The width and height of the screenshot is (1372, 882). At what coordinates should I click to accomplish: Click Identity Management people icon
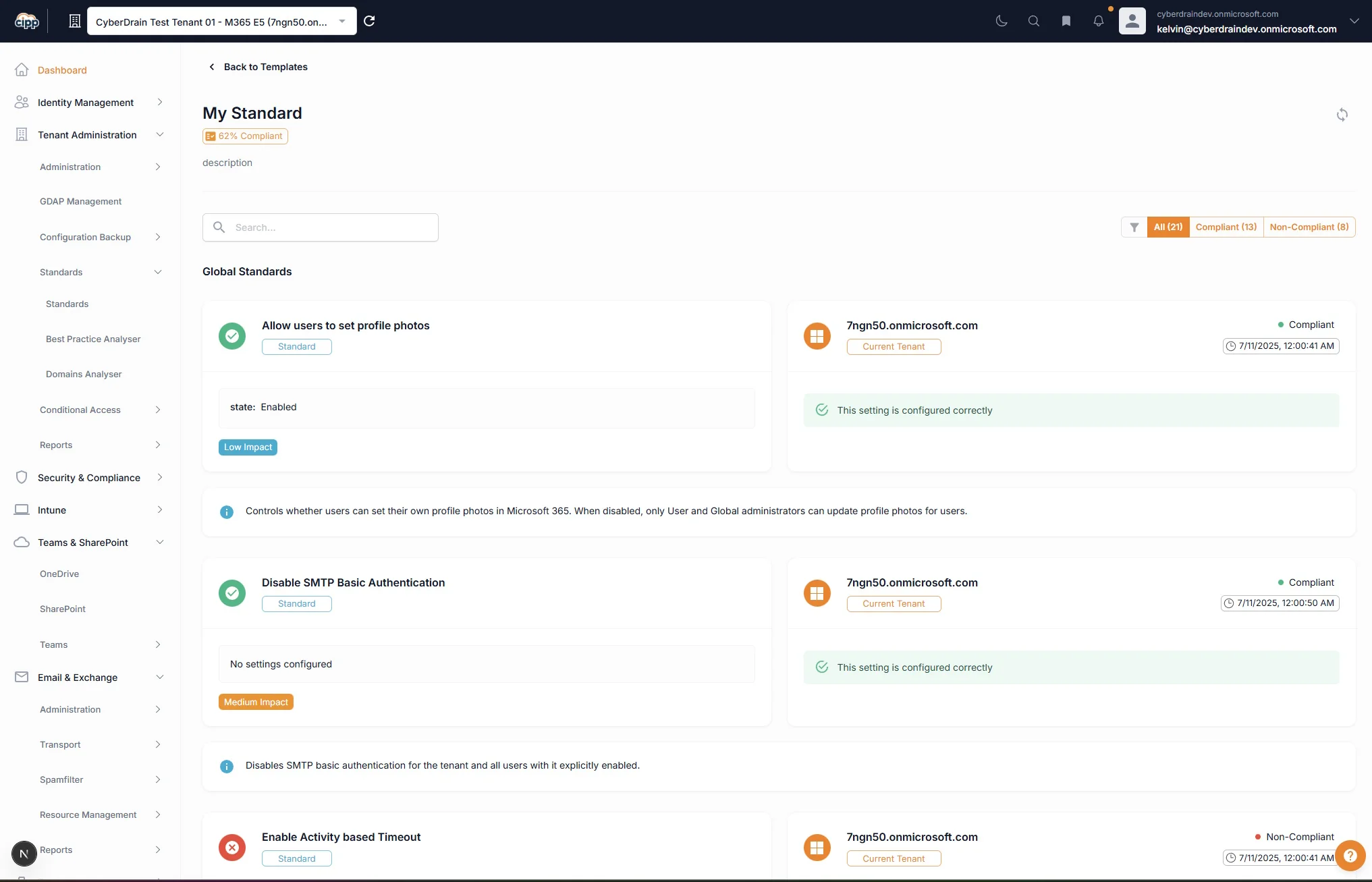click(22, 102)
